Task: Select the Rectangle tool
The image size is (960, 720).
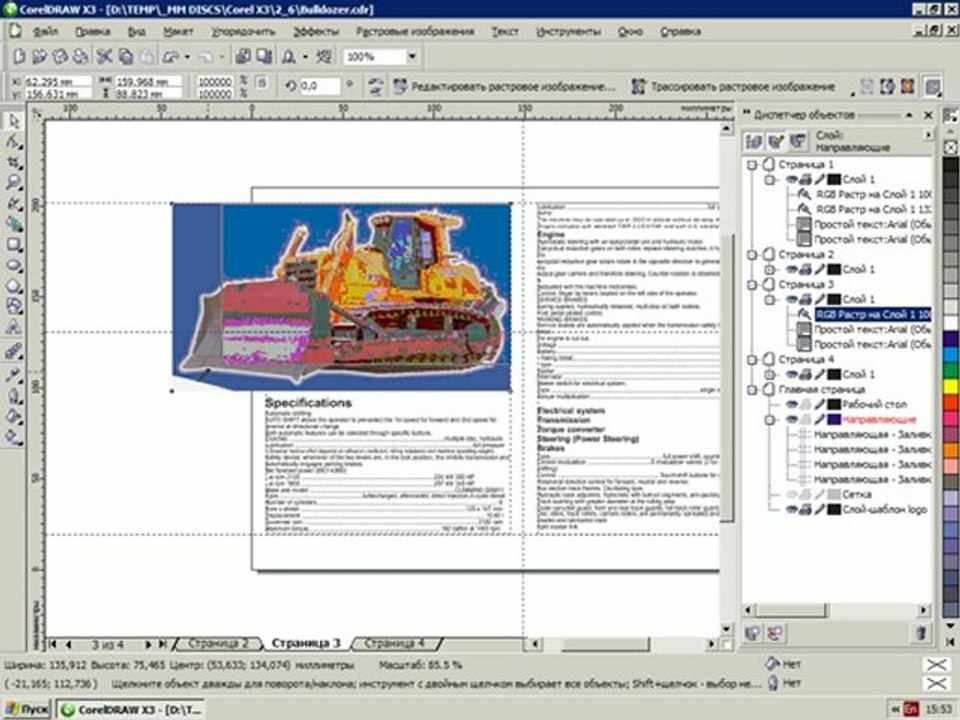Action: [13, 245]
